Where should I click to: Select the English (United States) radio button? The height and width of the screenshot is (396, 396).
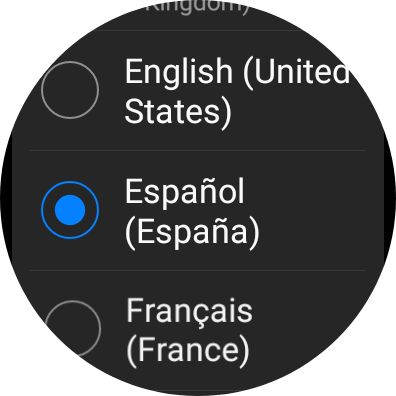pyautogui.click(x=70, y=90)
